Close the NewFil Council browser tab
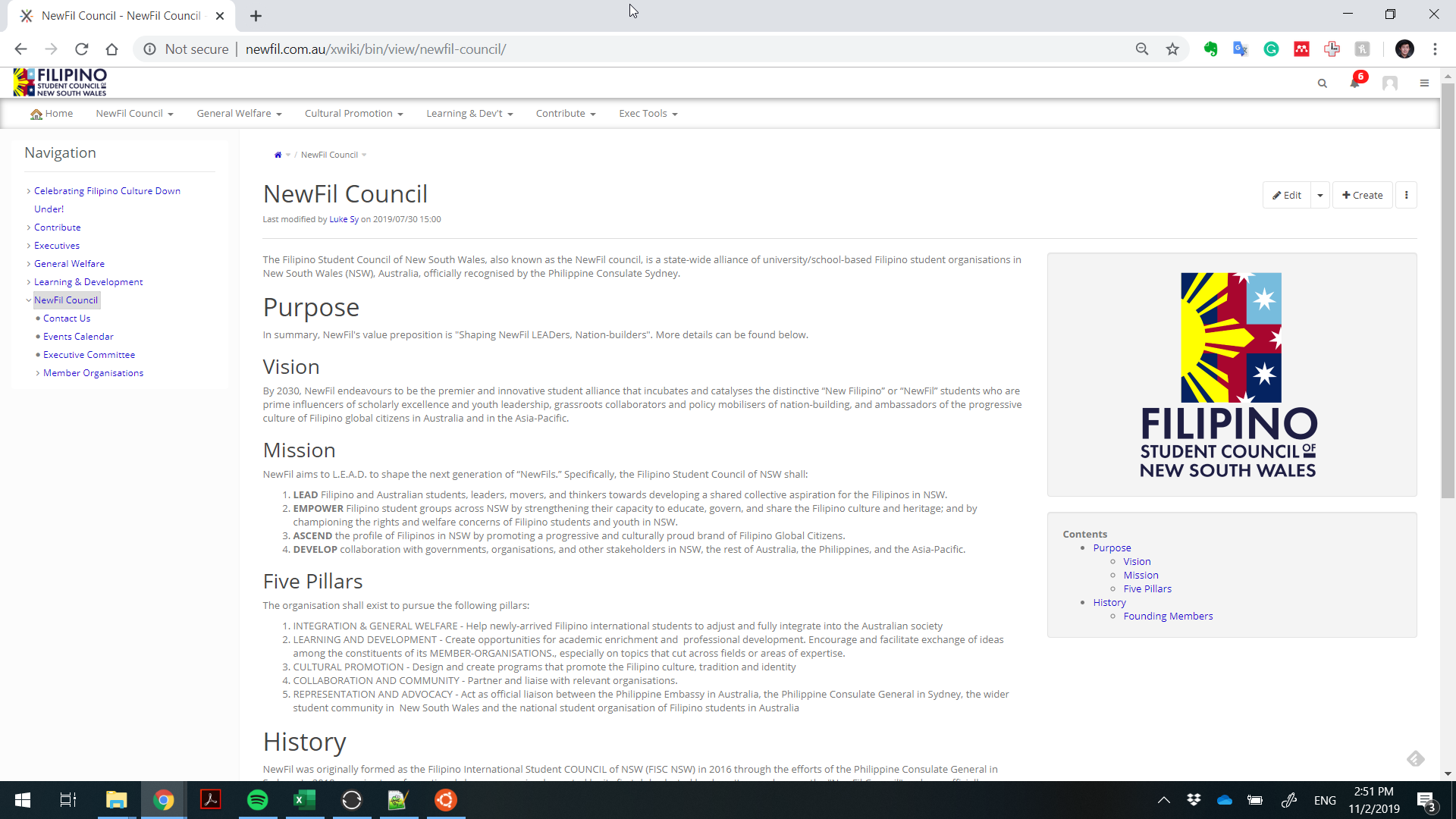This screenshot has width=1456, height=819. coord(219,16)
